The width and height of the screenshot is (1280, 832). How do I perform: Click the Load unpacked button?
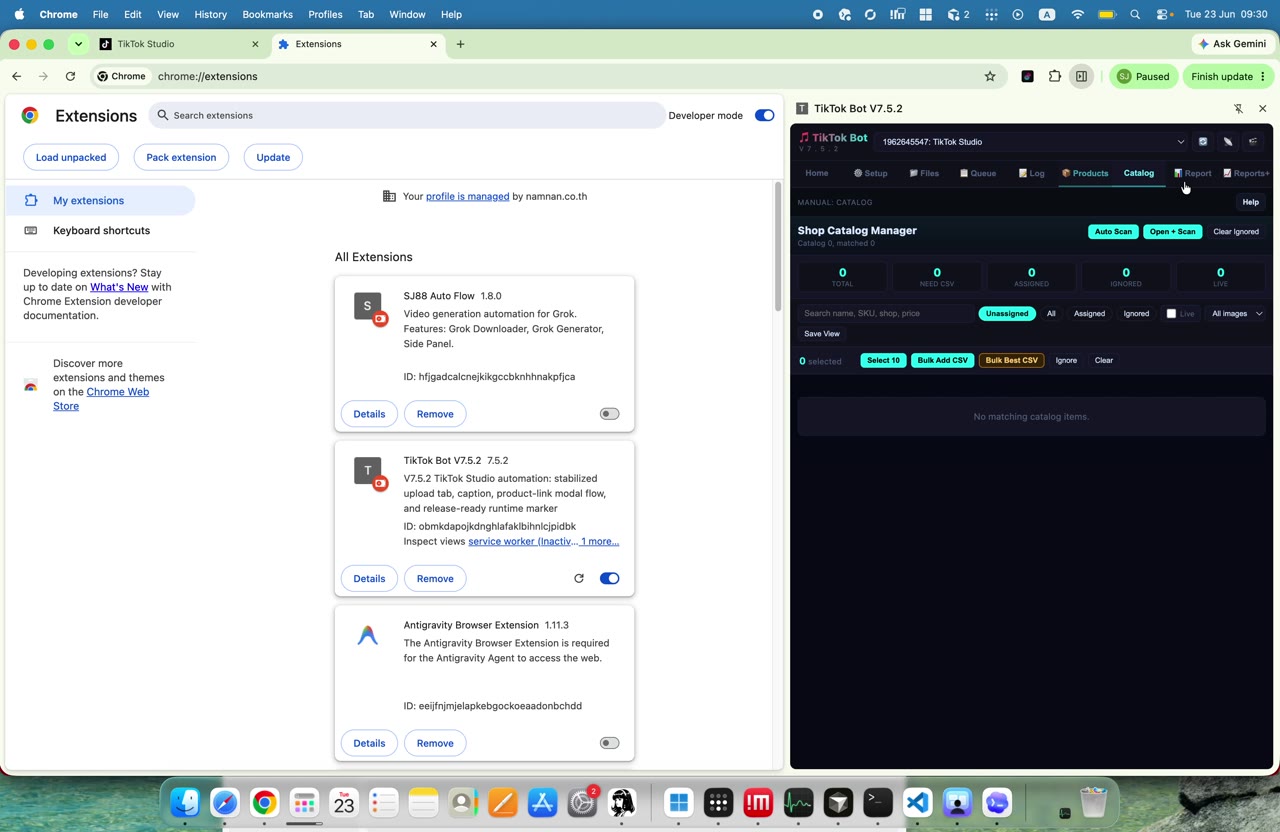[x=71, y=157]
